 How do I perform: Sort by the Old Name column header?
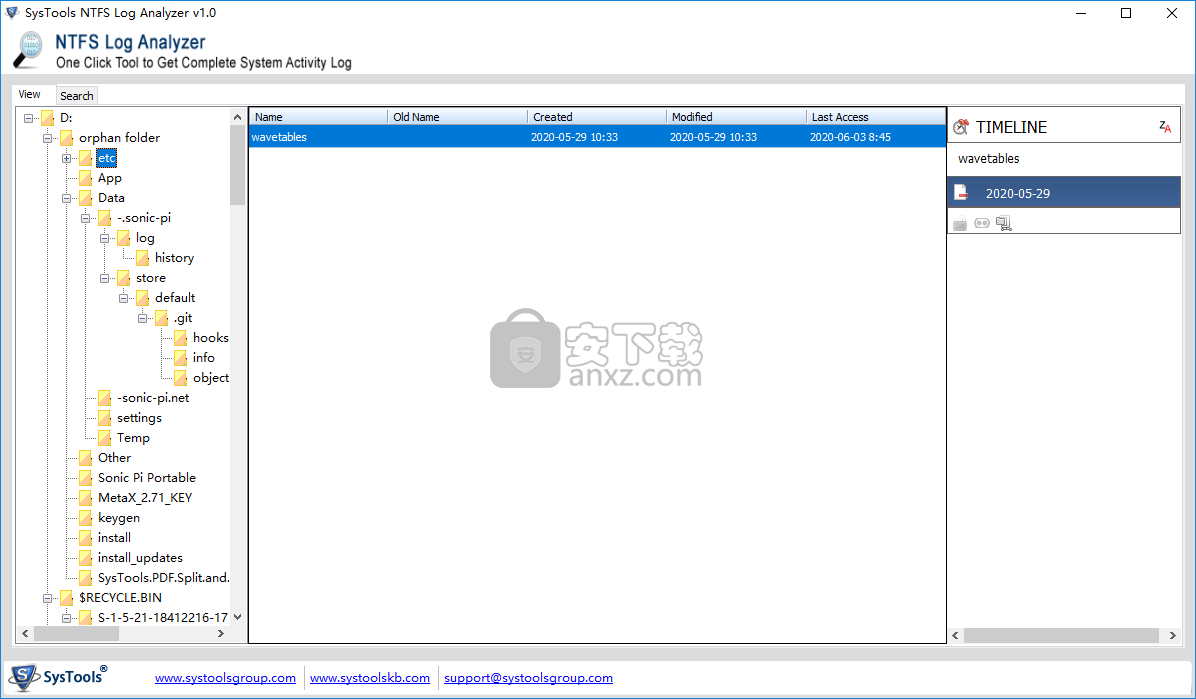point(457,117)
